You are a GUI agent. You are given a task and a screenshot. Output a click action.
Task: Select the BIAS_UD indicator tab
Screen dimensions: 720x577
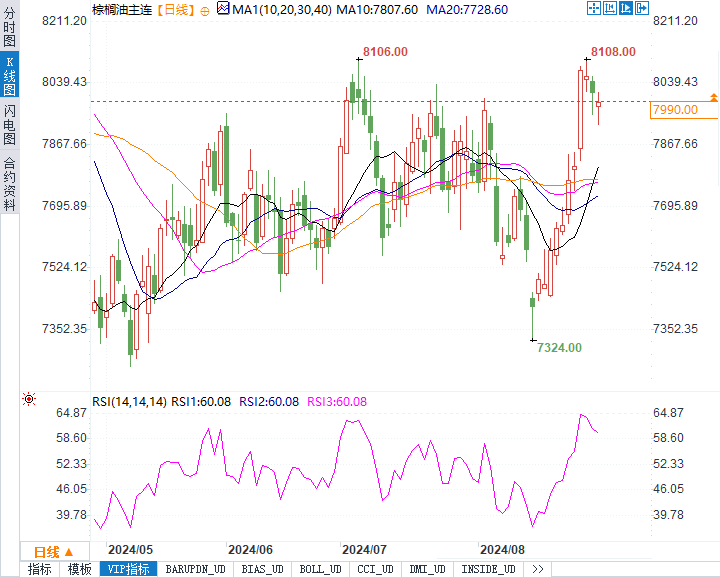click(x=263, y=569)
